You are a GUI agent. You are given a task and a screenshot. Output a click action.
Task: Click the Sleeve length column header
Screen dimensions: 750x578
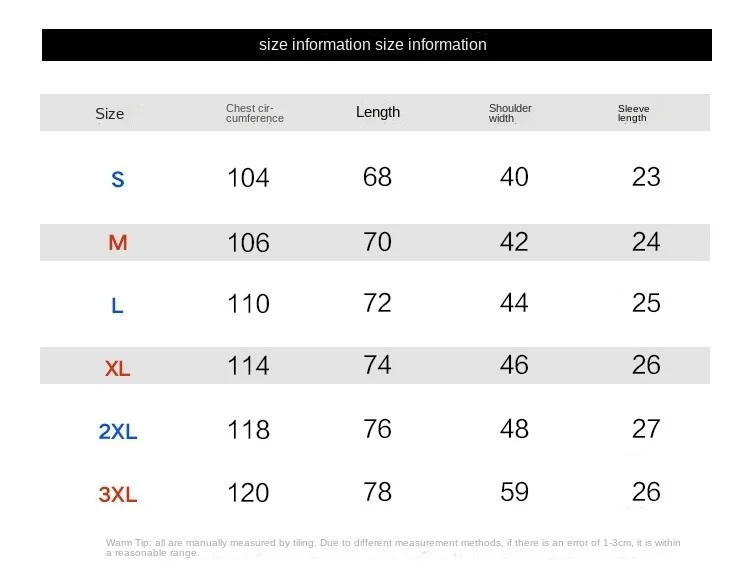tap(633, 113)
